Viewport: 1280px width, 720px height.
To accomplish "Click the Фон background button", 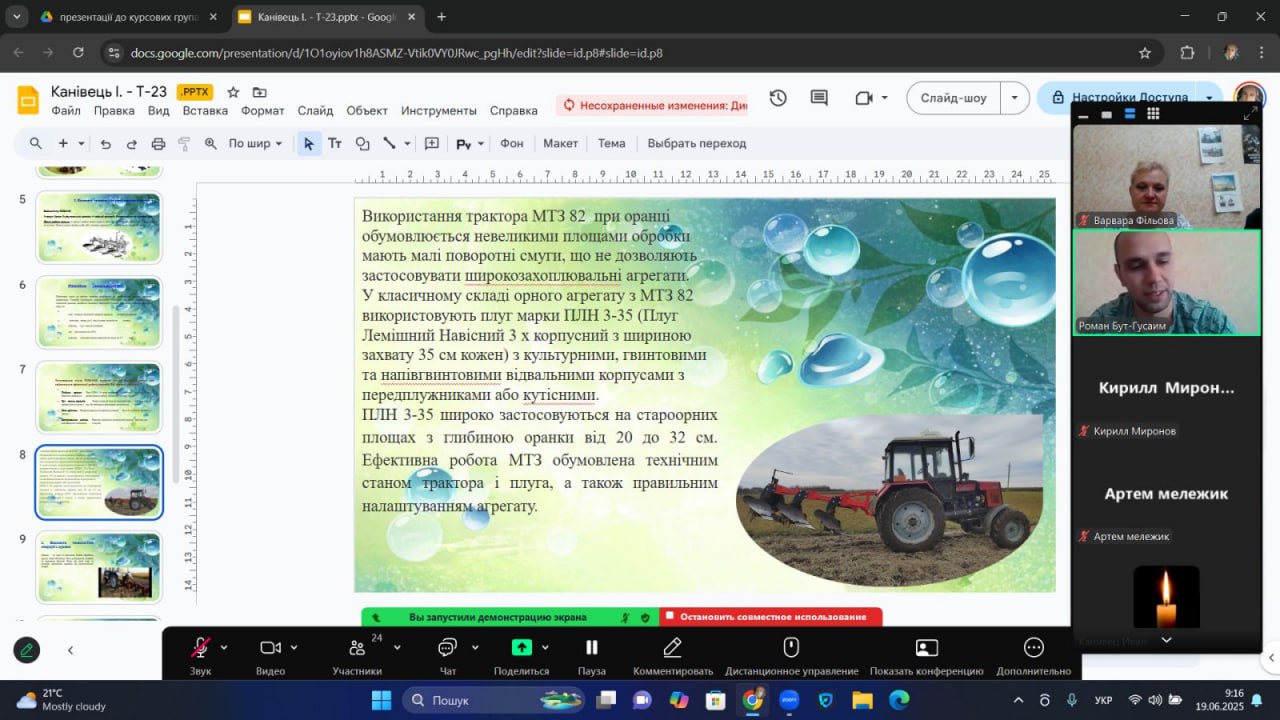I will (511, 143).
